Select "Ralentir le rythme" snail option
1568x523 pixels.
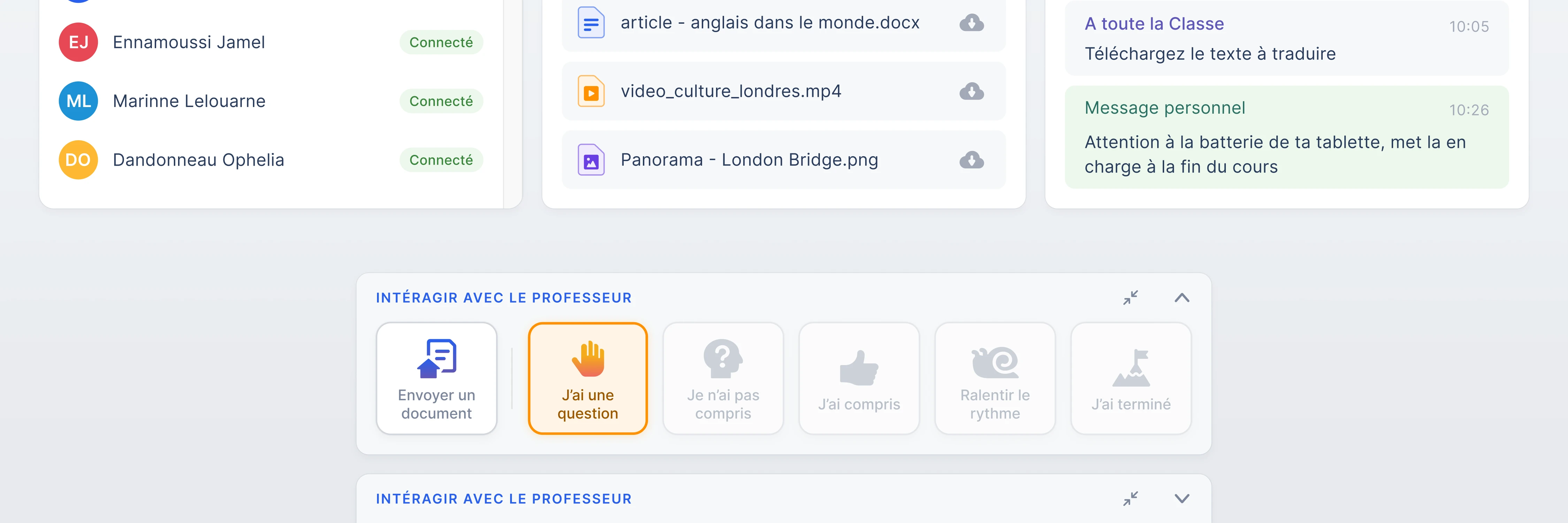coord(994,378)
